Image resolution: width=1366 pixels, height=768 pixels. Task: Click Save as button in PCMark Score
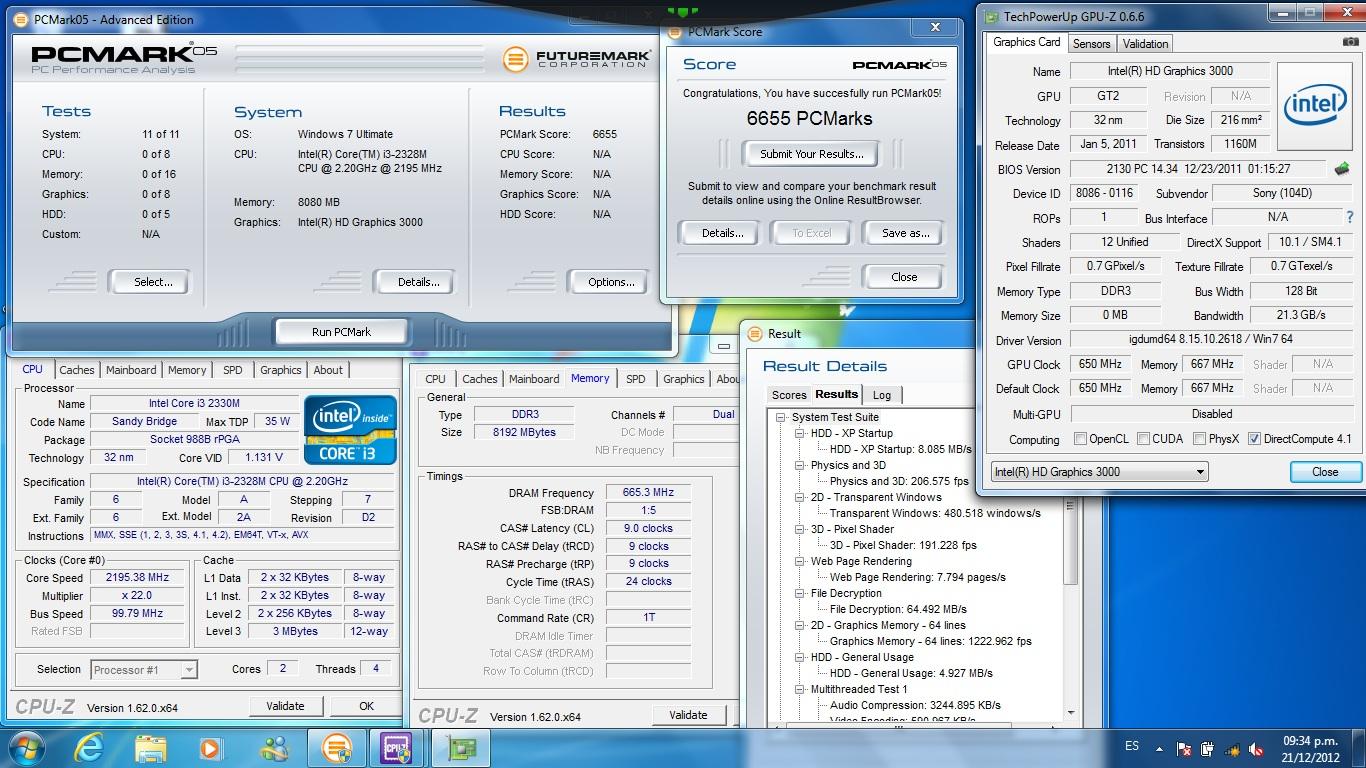pos(905,233)
